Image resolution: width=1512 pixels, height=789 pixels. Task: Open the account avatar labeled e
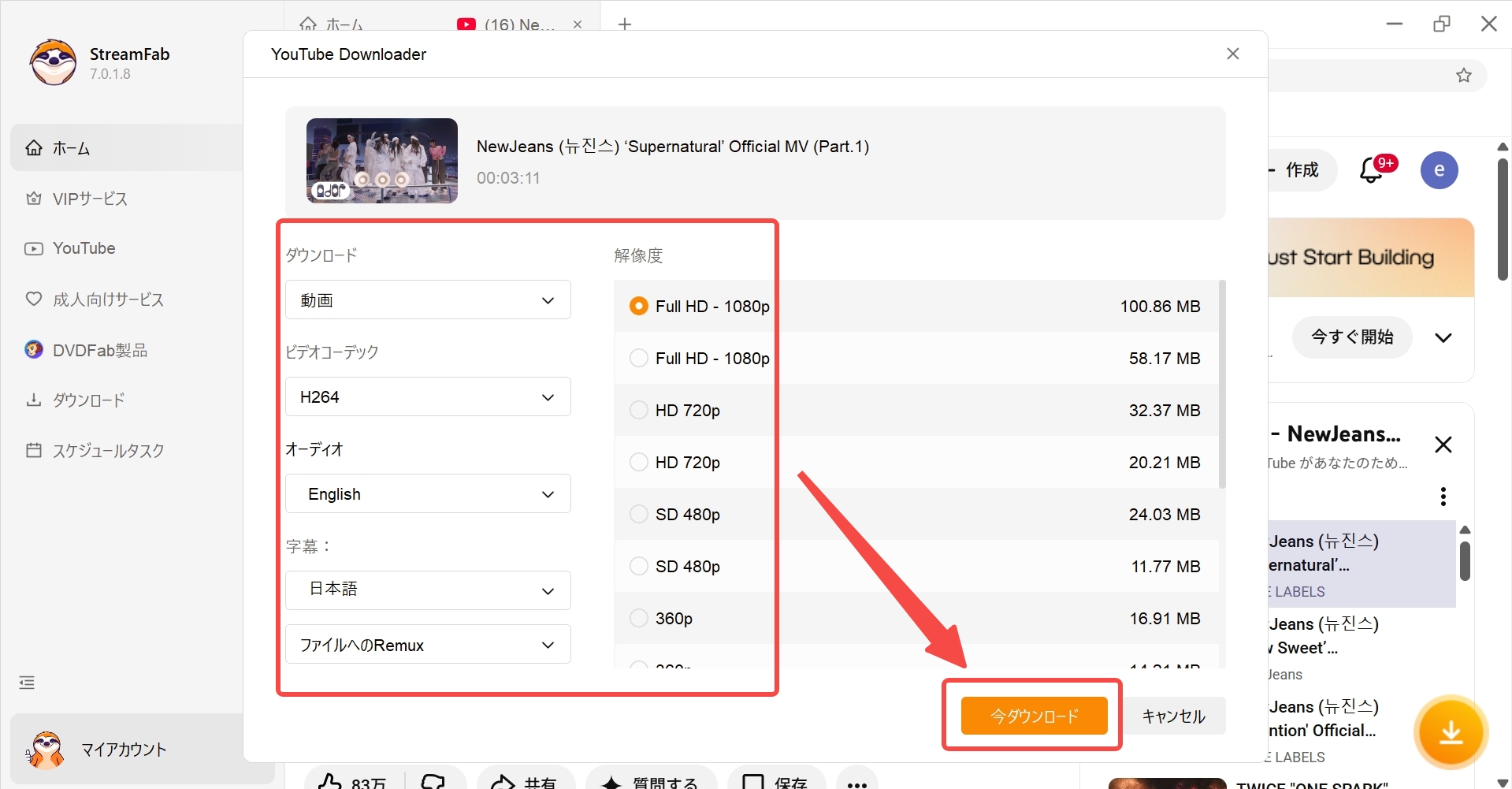(1440, 170)
